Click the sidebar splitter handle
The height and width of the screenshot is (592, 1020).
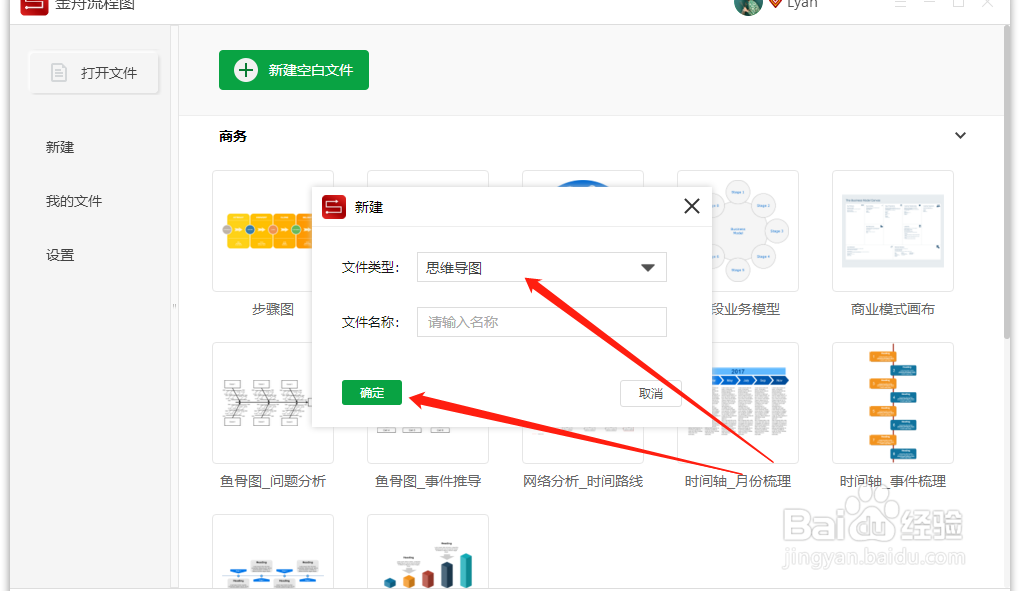(174, 306)
